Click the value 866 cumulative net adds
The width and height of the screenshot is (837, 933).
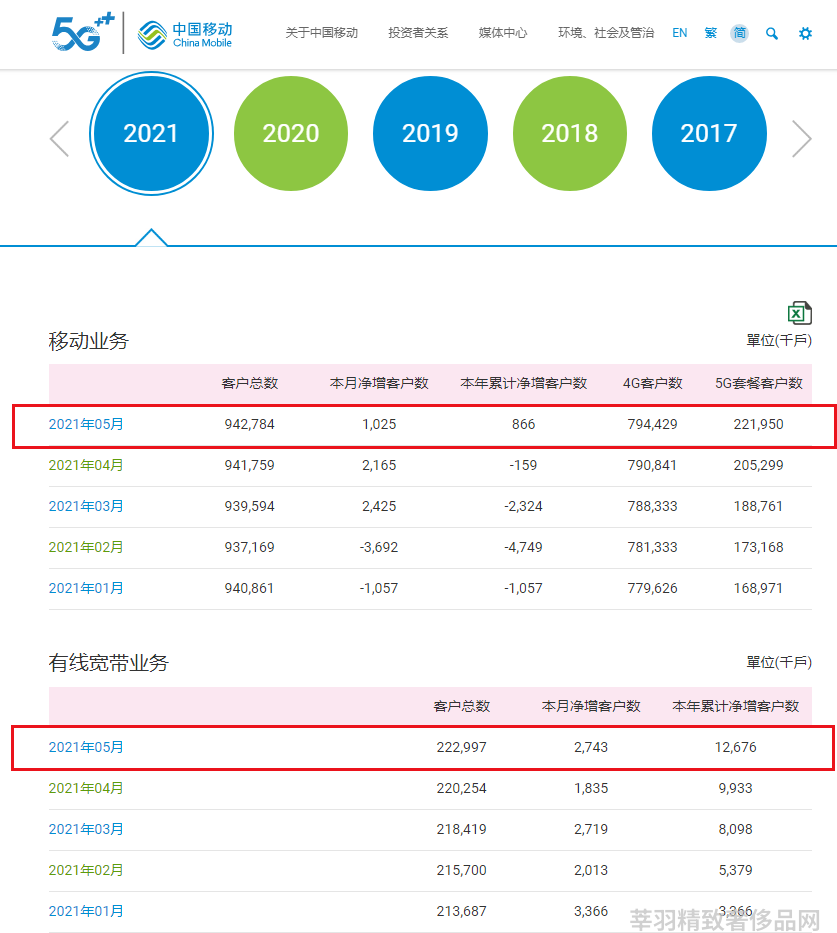[523, 424]
